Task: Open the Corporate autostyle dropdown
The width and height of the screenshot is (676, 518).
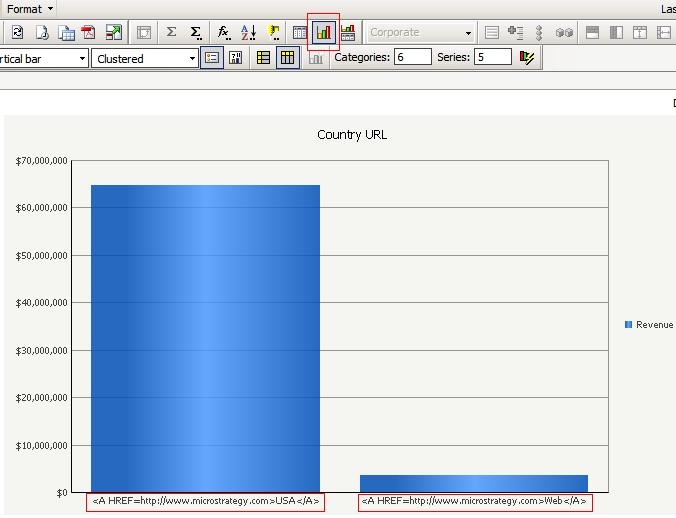Action: (x=420, y=32)
